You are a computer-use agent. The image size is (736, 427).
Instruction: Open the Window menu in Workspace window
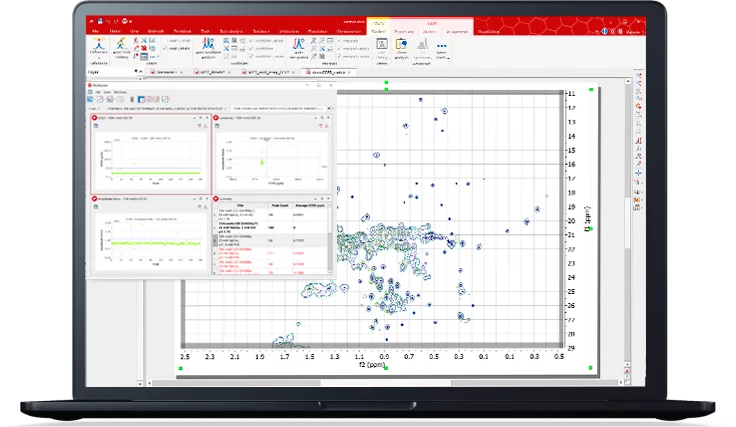pyautogui.click(x=120, y=92)
